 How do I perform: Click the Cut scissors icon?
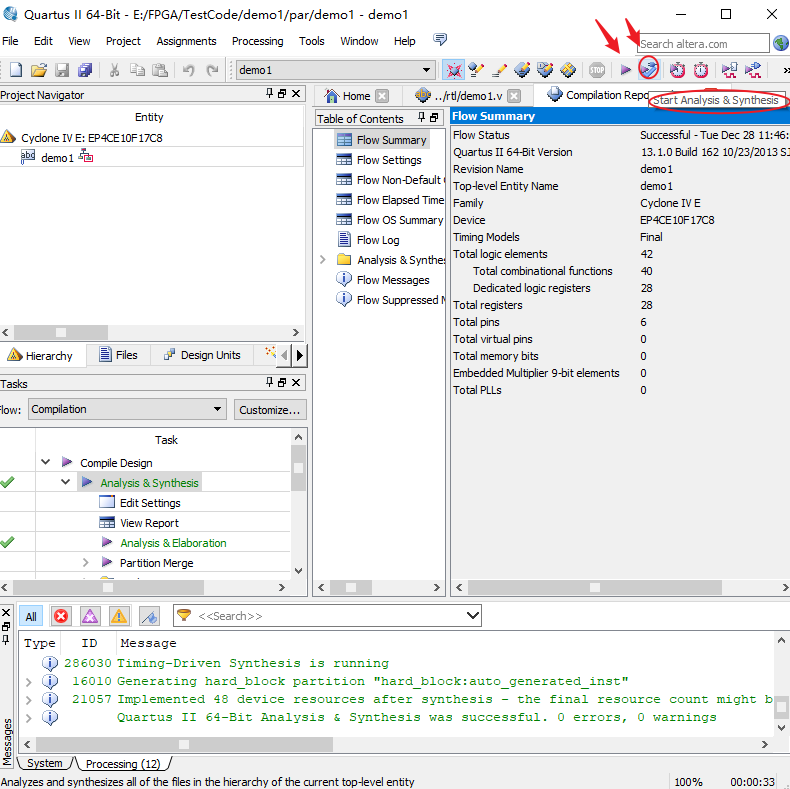pos(114,70)
